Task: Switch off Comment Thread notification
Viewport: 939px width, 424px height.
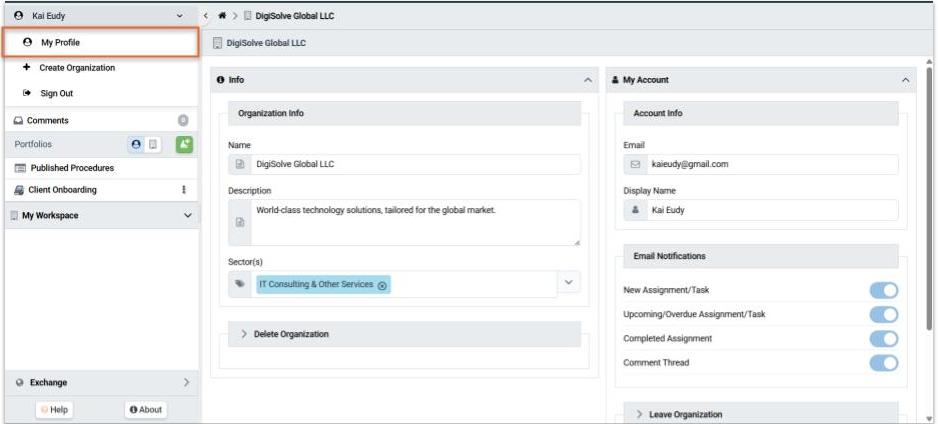Action: click(883, 362)
